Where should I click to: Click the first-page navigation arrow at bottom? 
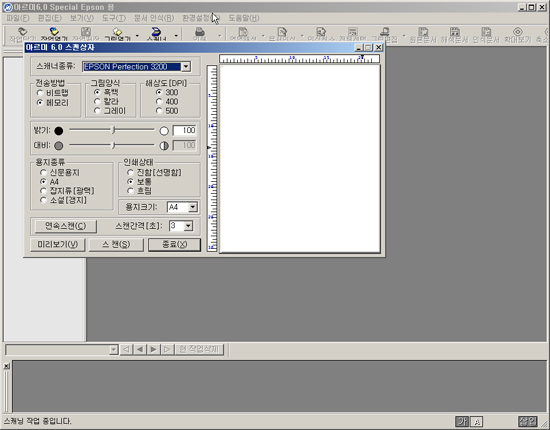(x=126, y=349)
